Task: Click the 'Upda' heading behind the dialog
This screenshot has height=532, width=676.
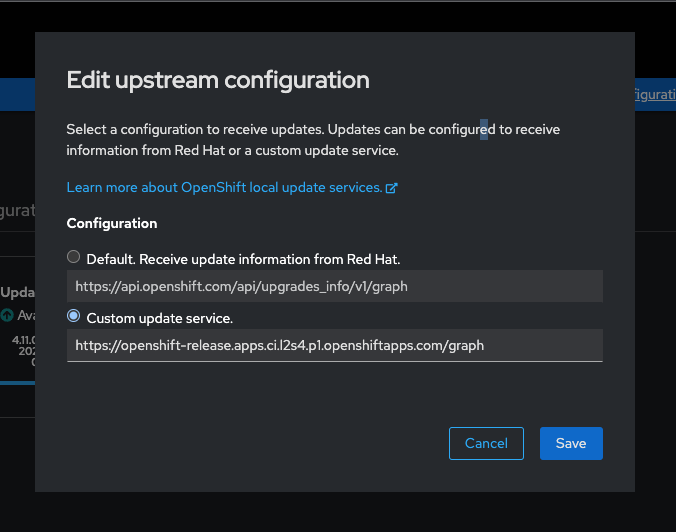Action: click(x=18, y=292)
